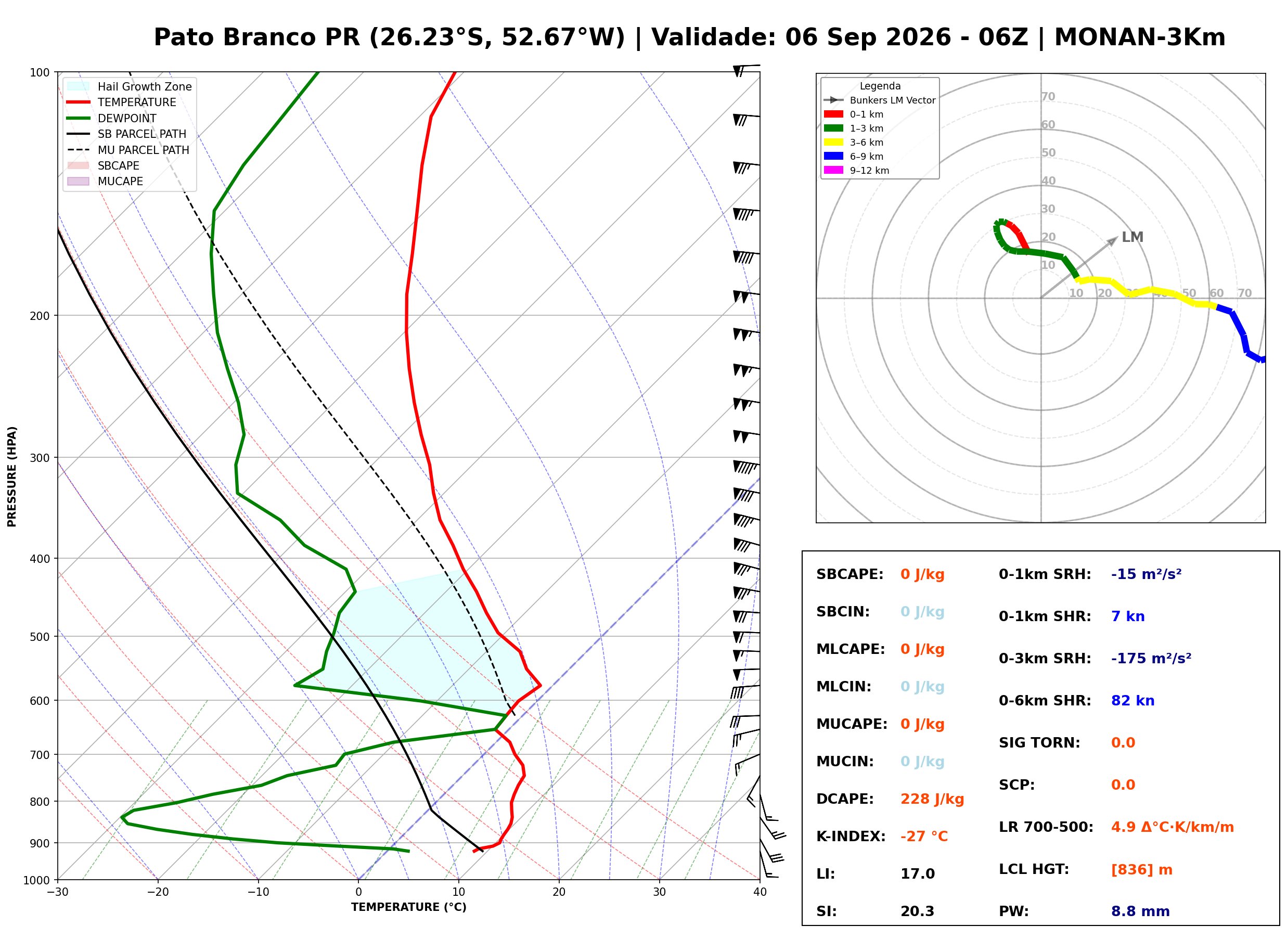Click the Bunkers LM Vector arrow icon

coord(833,100)
